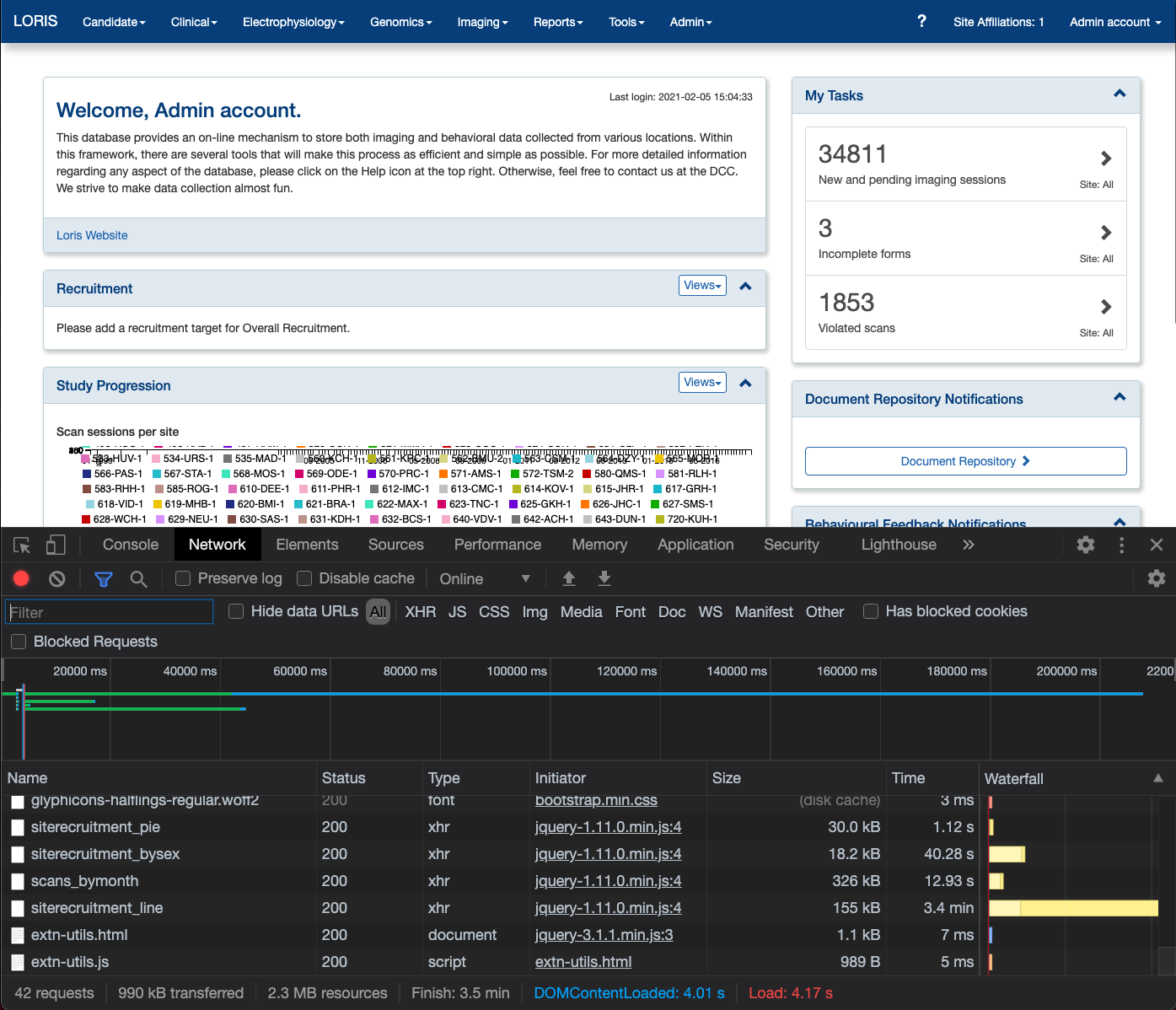Select scans_bymonth request row

pyautogui.click(x=580, y=881)
